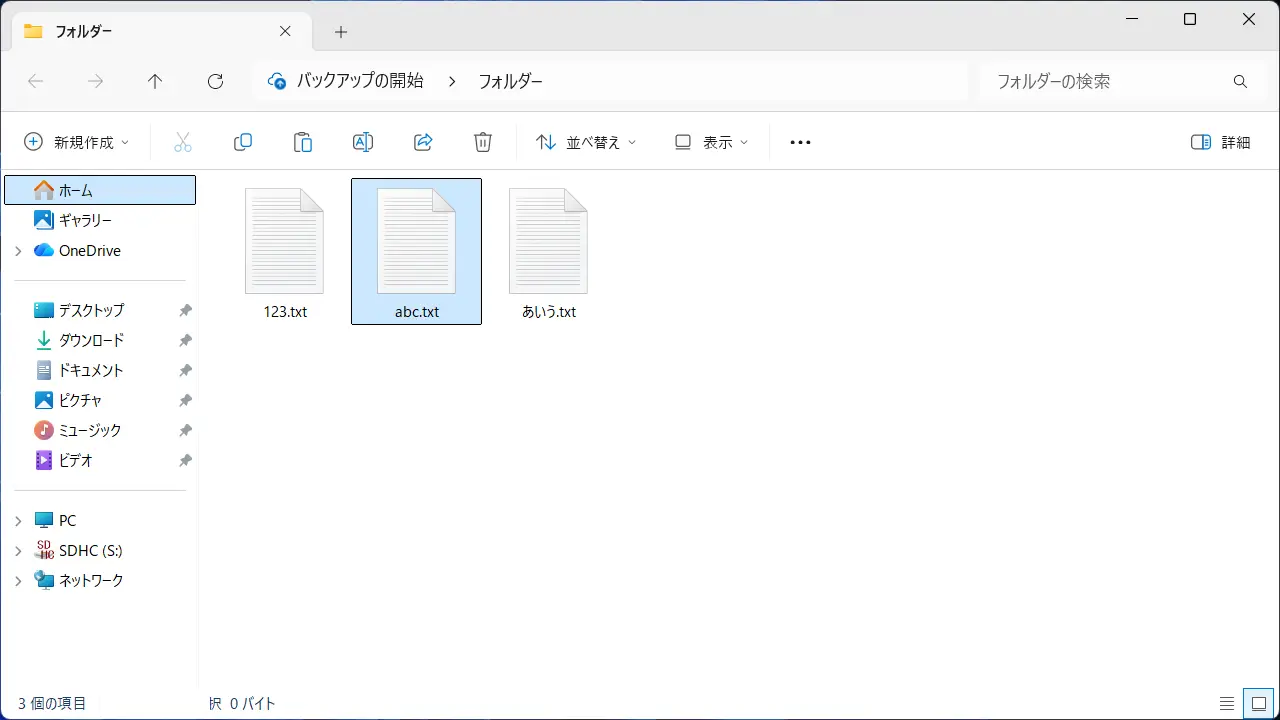
Task: Switch to details view using status bar icon
Action: pos(1228,703)
